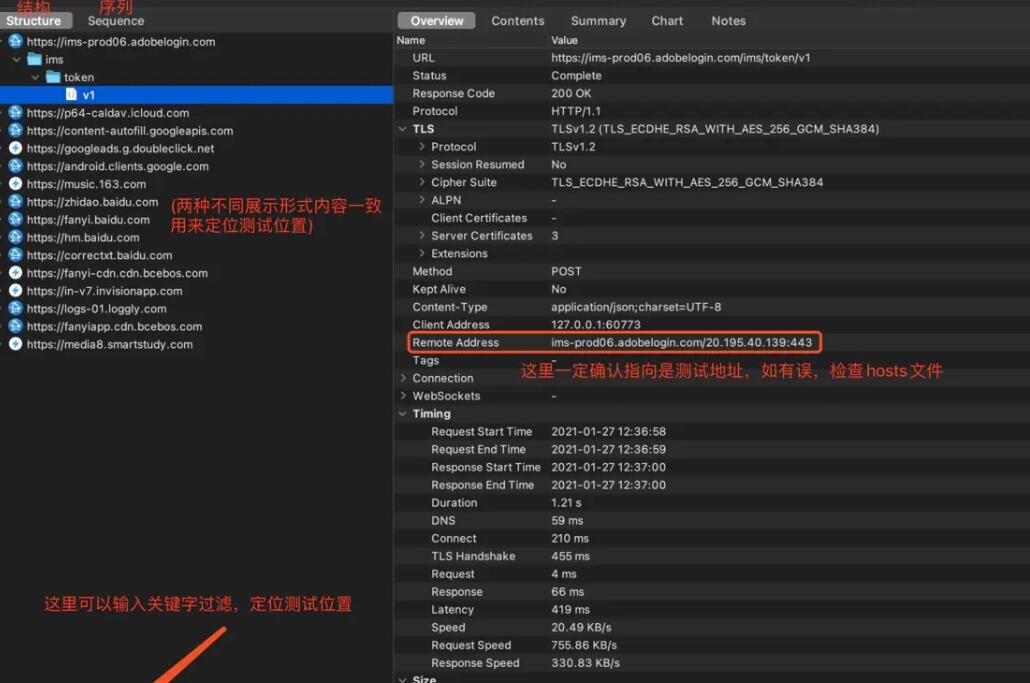The height and width of the screenshot is (683, 1030).
Task: Expand the Connection section
Action: (403, 378)
